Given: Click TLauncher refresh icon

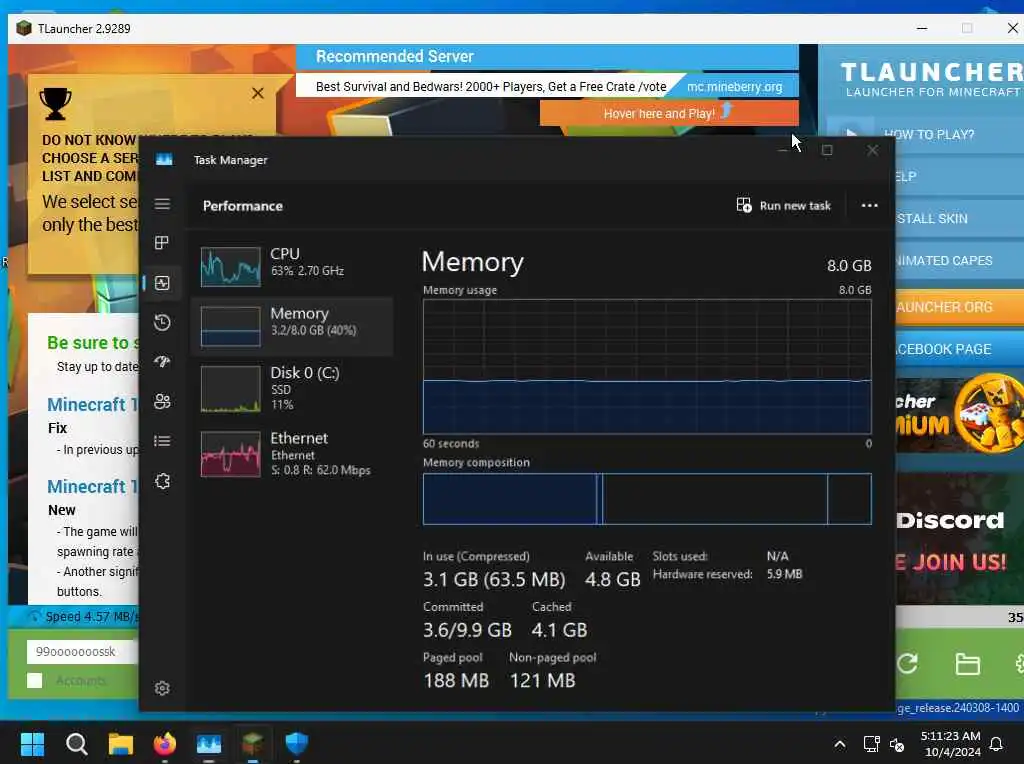Looking at the screenshot, I should (907, 663).
